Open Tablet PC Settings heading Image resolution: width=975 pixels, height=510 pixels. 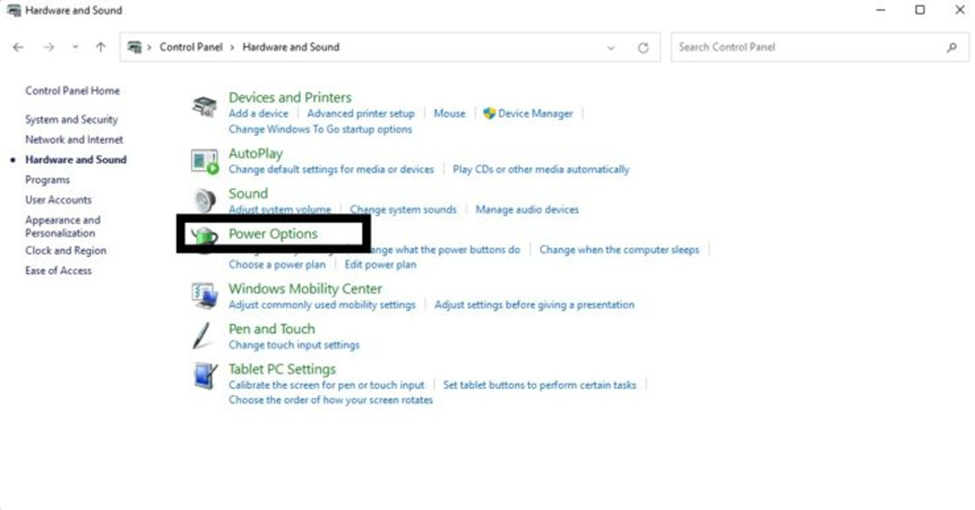point(282,369)
